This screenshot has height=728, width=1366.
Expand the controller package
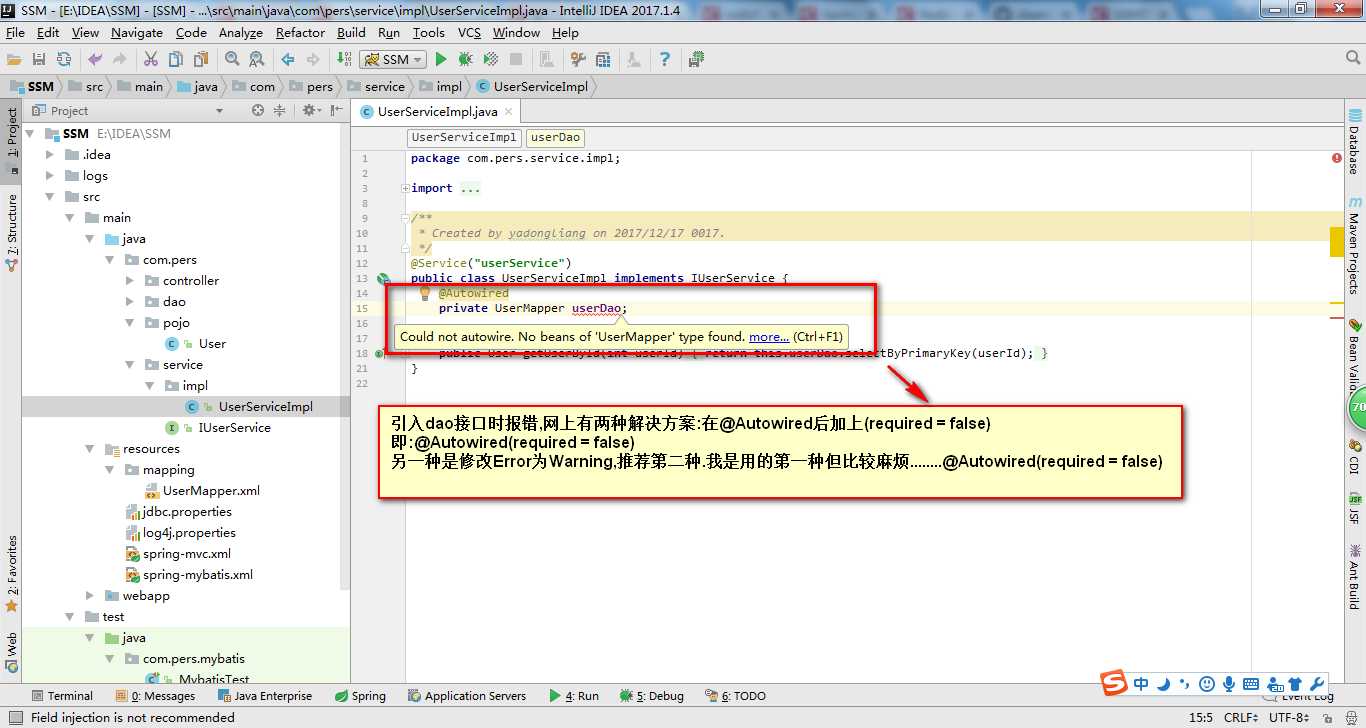pos(130,281)
